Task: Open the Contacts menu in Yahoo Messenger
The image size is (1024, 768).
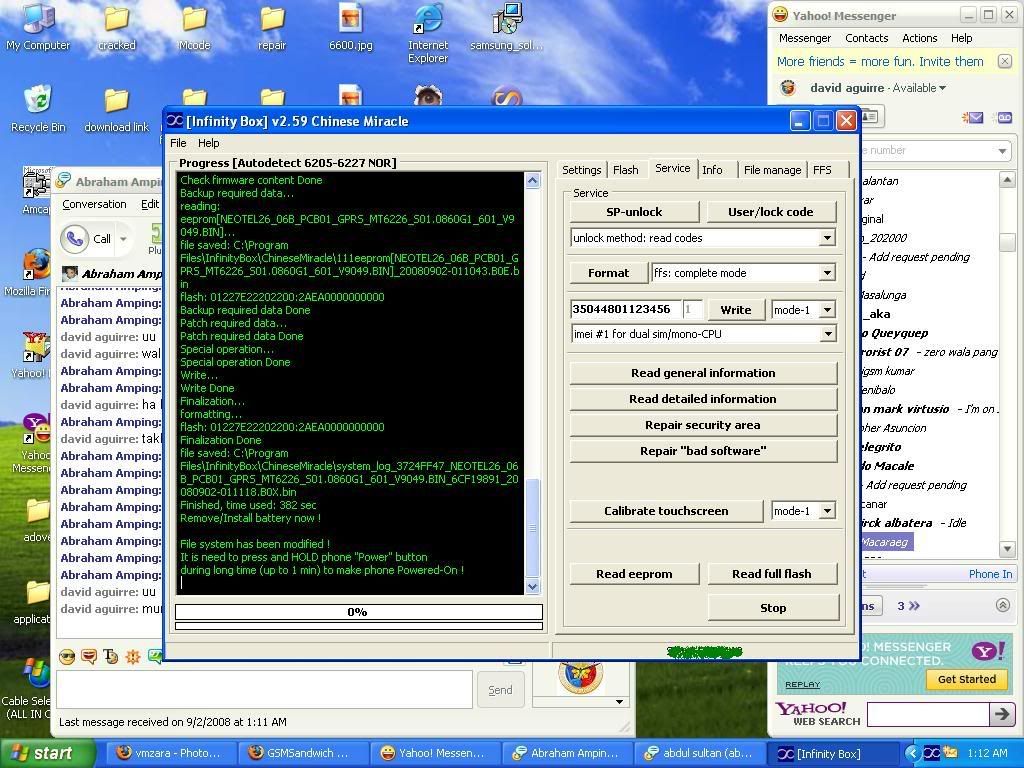Action: (867, 38)
